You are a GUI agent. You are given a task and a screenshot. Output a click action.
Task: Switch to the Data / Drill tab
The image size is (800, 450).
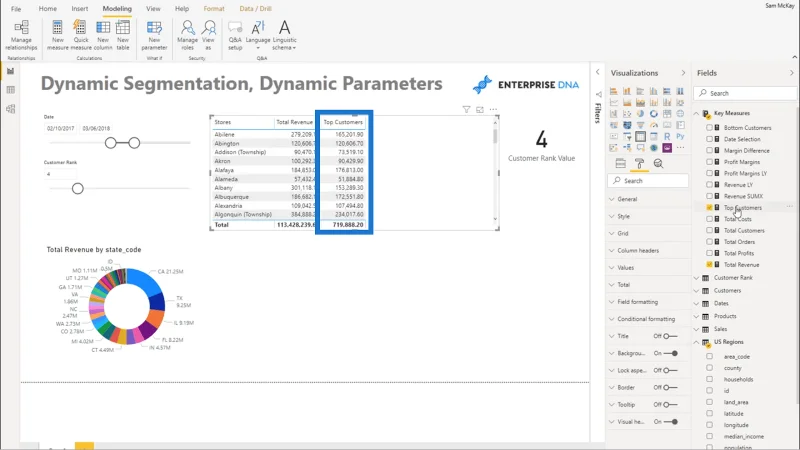256,9
